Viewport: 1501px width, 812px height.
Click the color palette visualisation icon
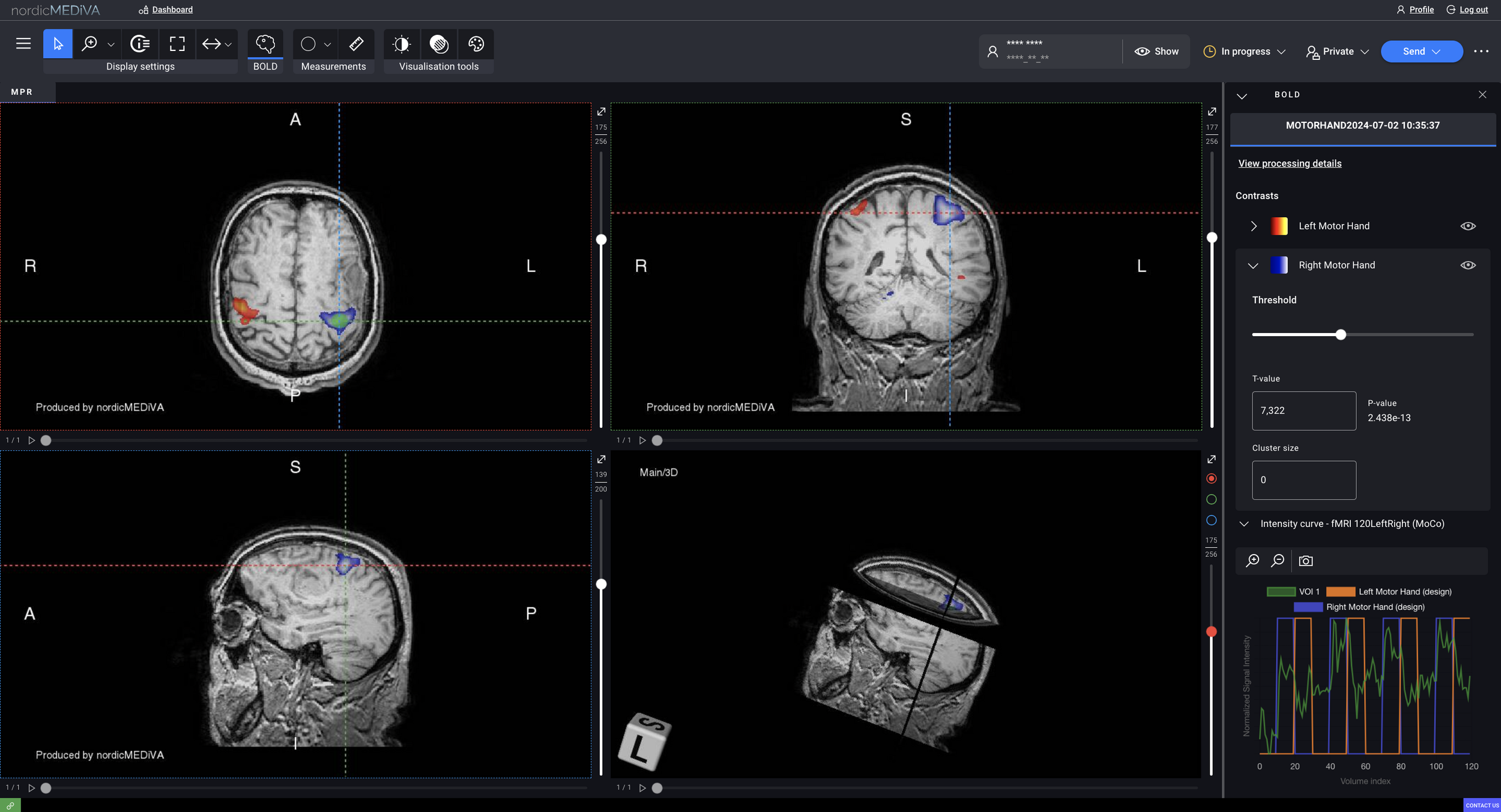[476, 44]
